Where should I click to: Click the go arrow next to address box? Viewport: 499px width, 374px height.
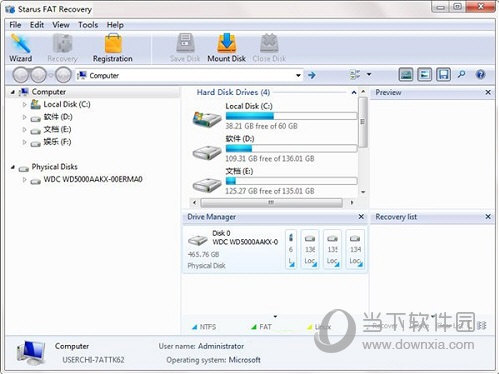(312, 75)
